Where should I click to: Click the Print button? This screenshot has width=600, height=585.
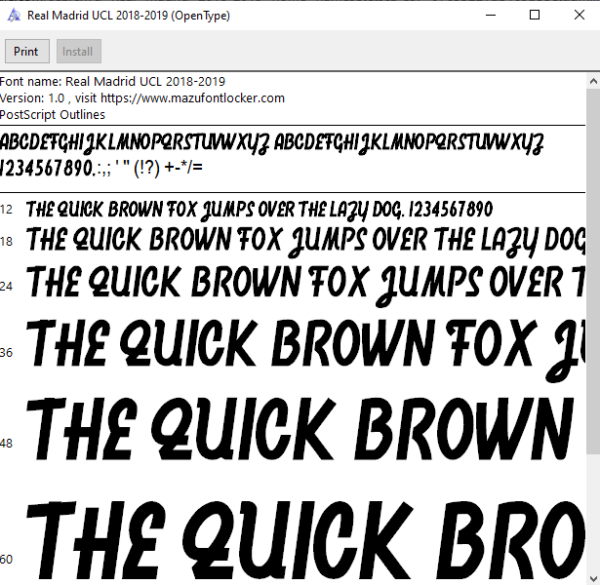tap(27, 51)
